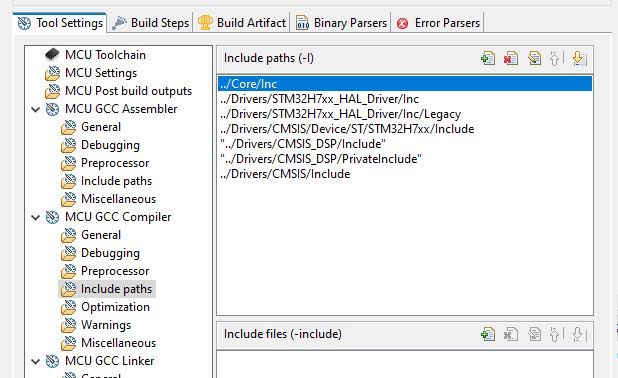618x378 pixels.
Task: Select MCU Toolchain in settings tree
Action: 105,55
